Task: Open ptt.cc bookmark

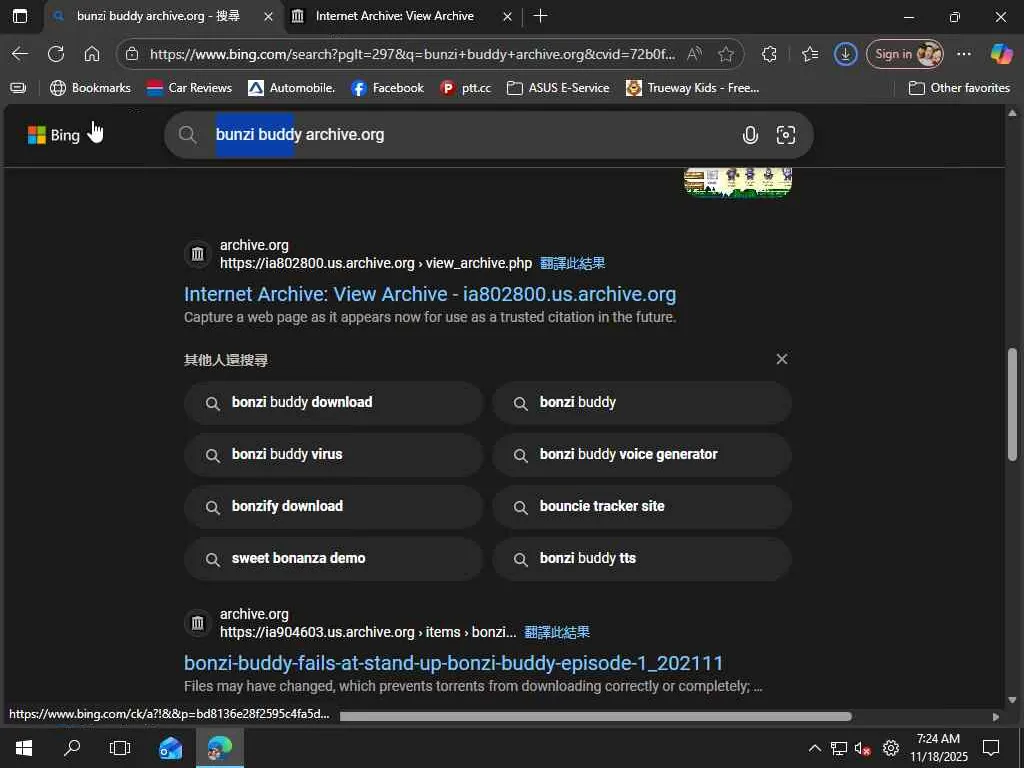Action: 466,88
